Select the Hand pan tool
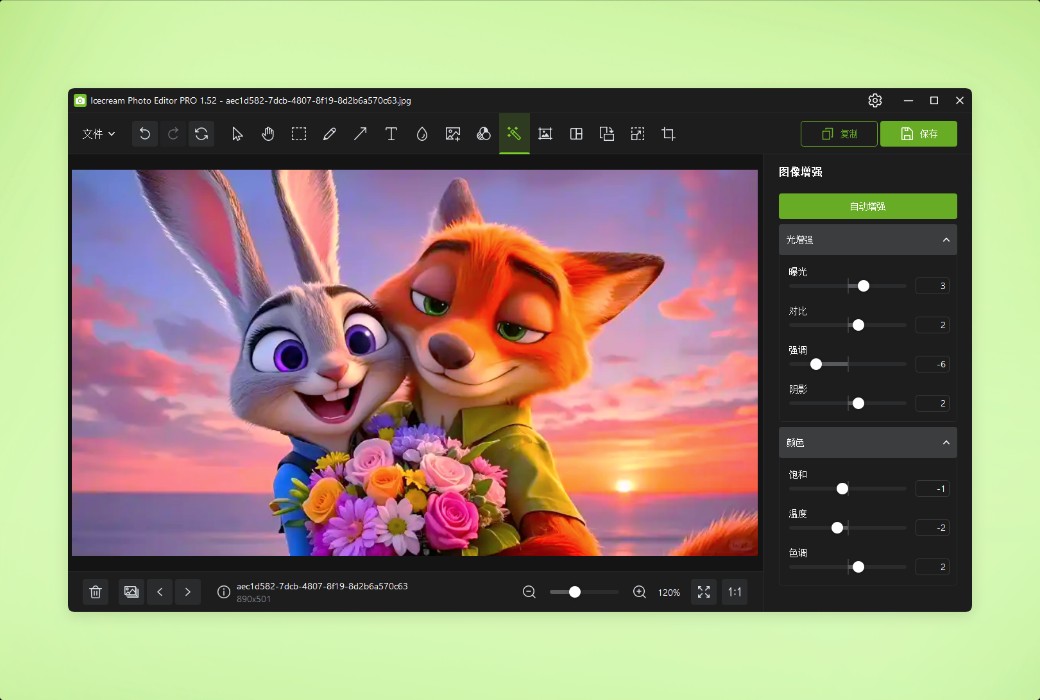The width and height of the screenshot is (1040, 700). coord(268,133)
